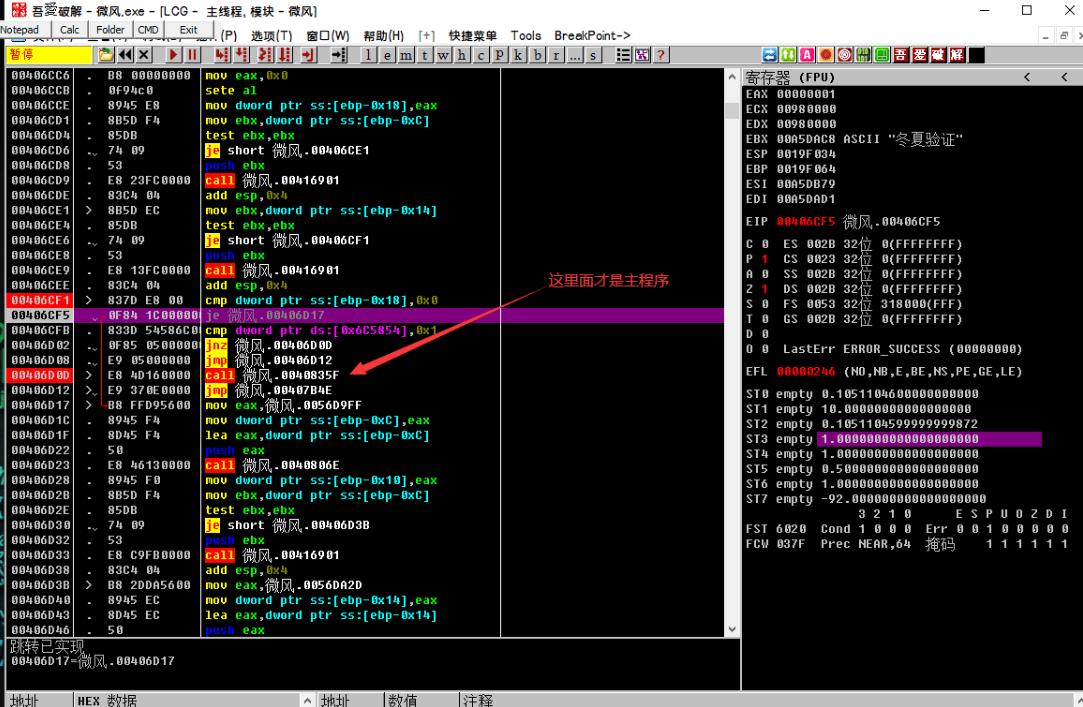This screenshot has width=1083, height=707.
Task: Restart program with the rewind icon
Action: click(126, 55)
